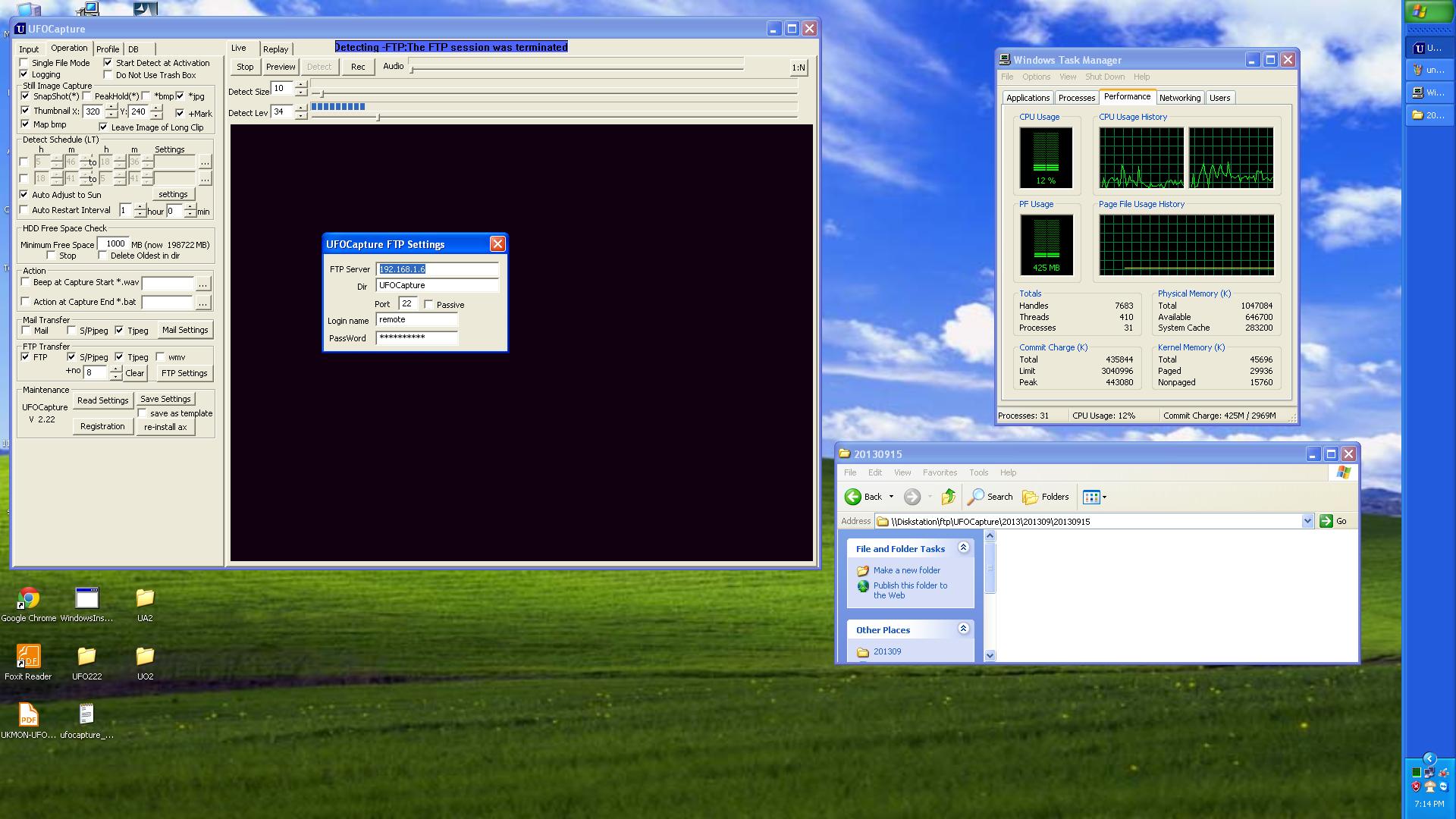Open the UFO222 desktop folder

click(86, 657)
